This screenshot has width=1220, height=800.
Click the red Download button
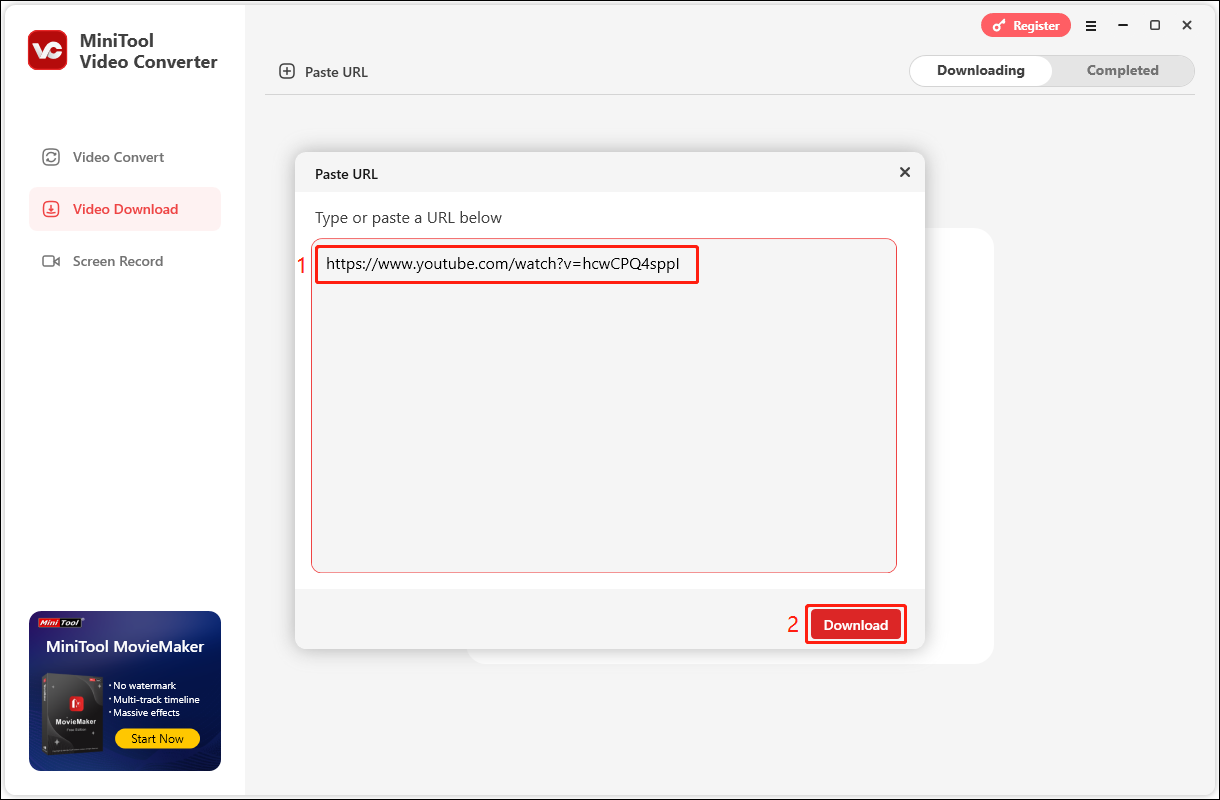pos(856,625)
